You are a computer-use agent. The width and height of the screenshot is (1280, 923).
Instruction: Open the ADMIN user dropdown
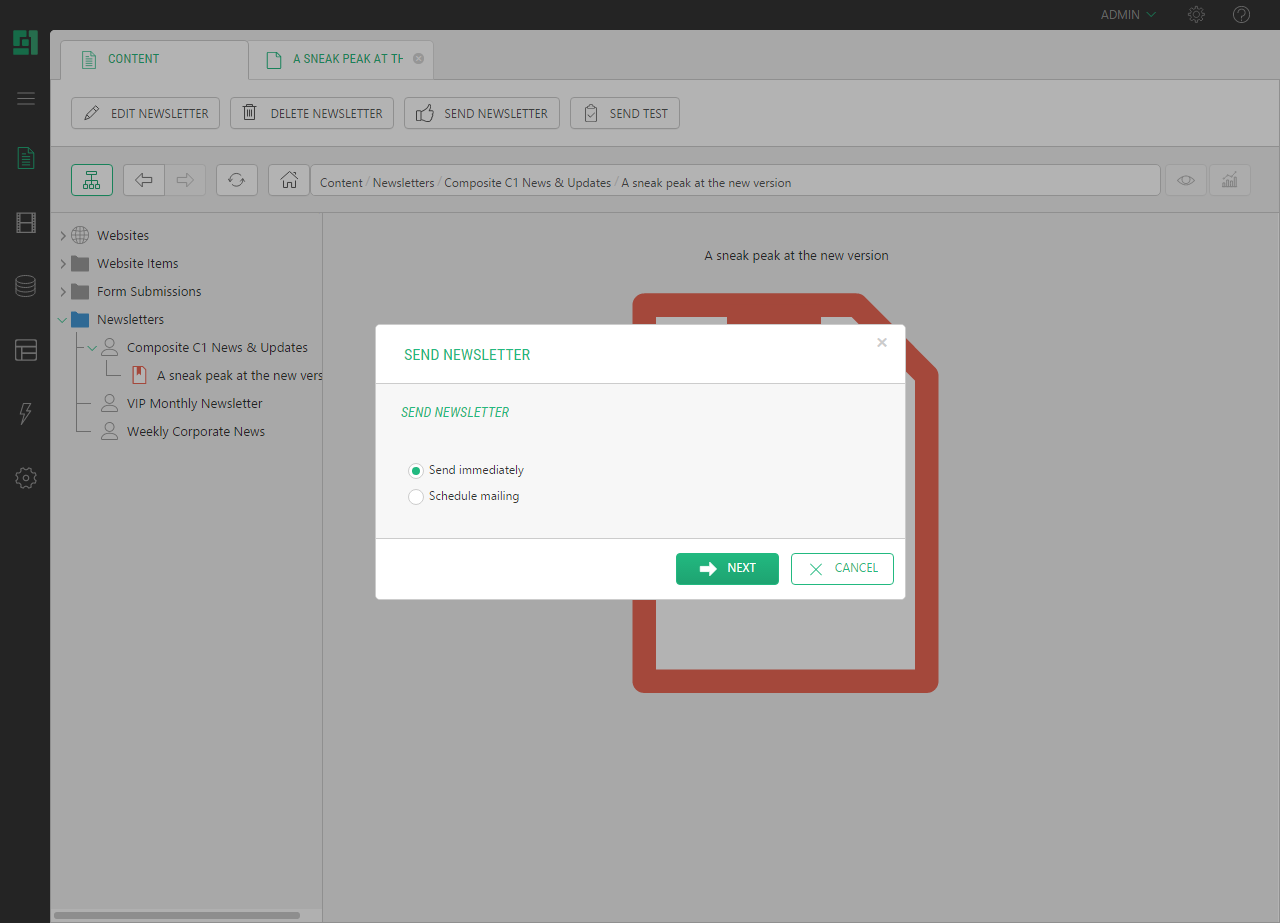click(1127, 15)
